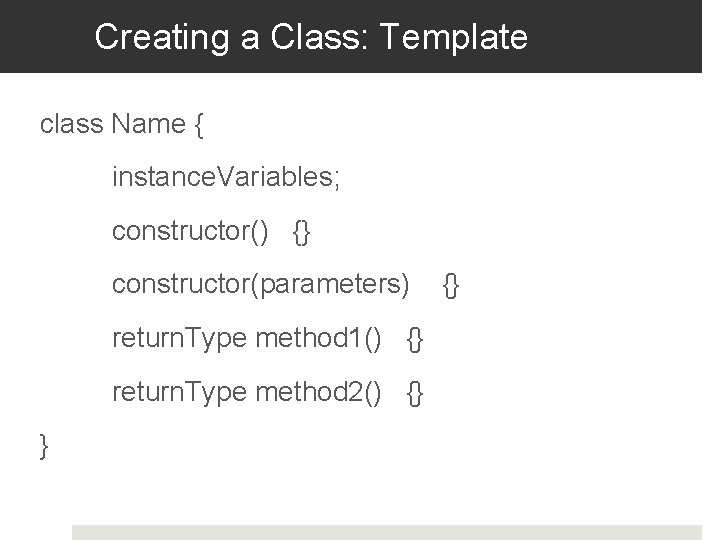The image size is (720, 540).
Task: Click the "method1()" text
Action: coord(319,338)
